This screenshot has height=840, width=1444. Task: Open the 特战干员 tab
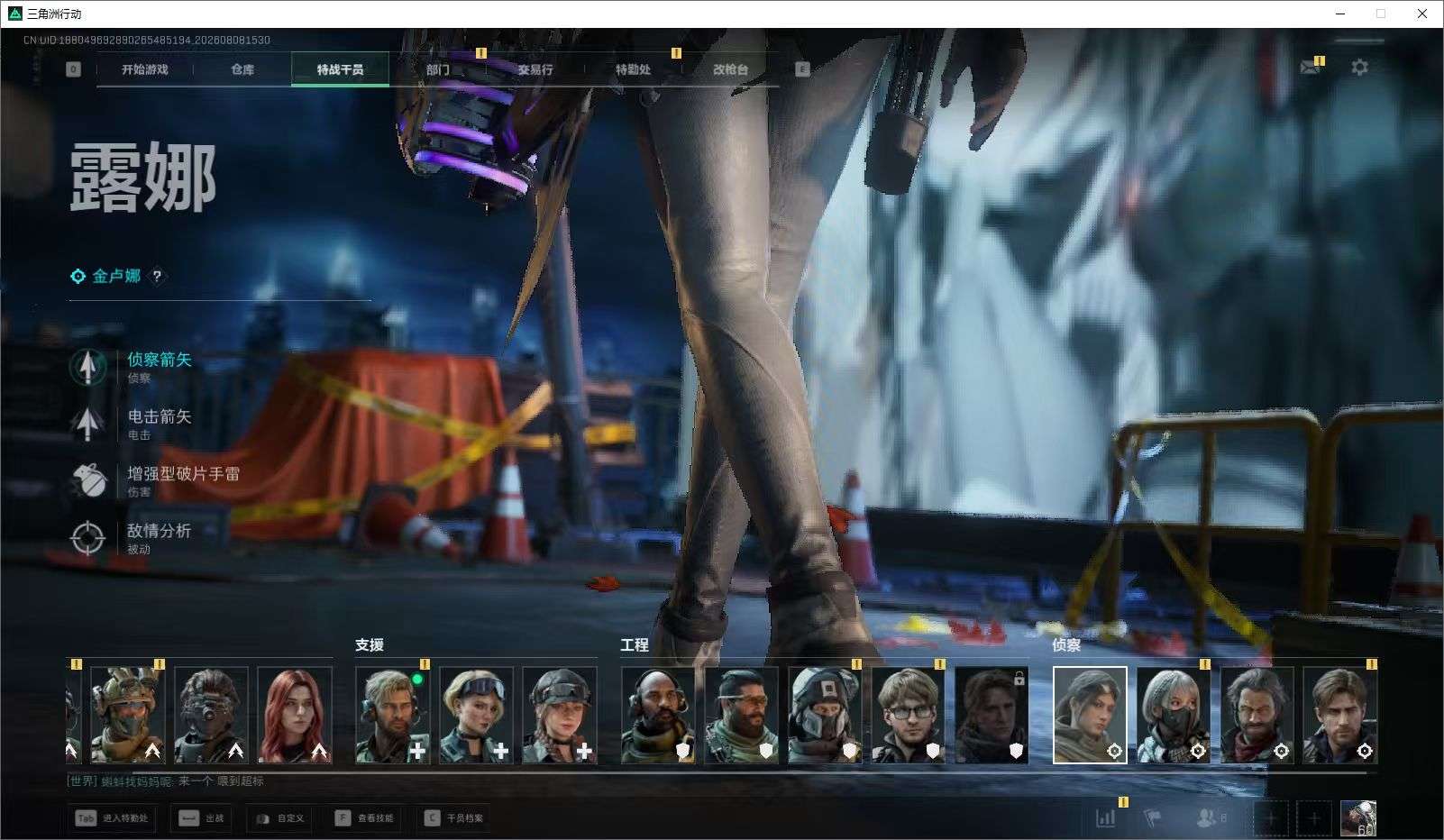340,69
